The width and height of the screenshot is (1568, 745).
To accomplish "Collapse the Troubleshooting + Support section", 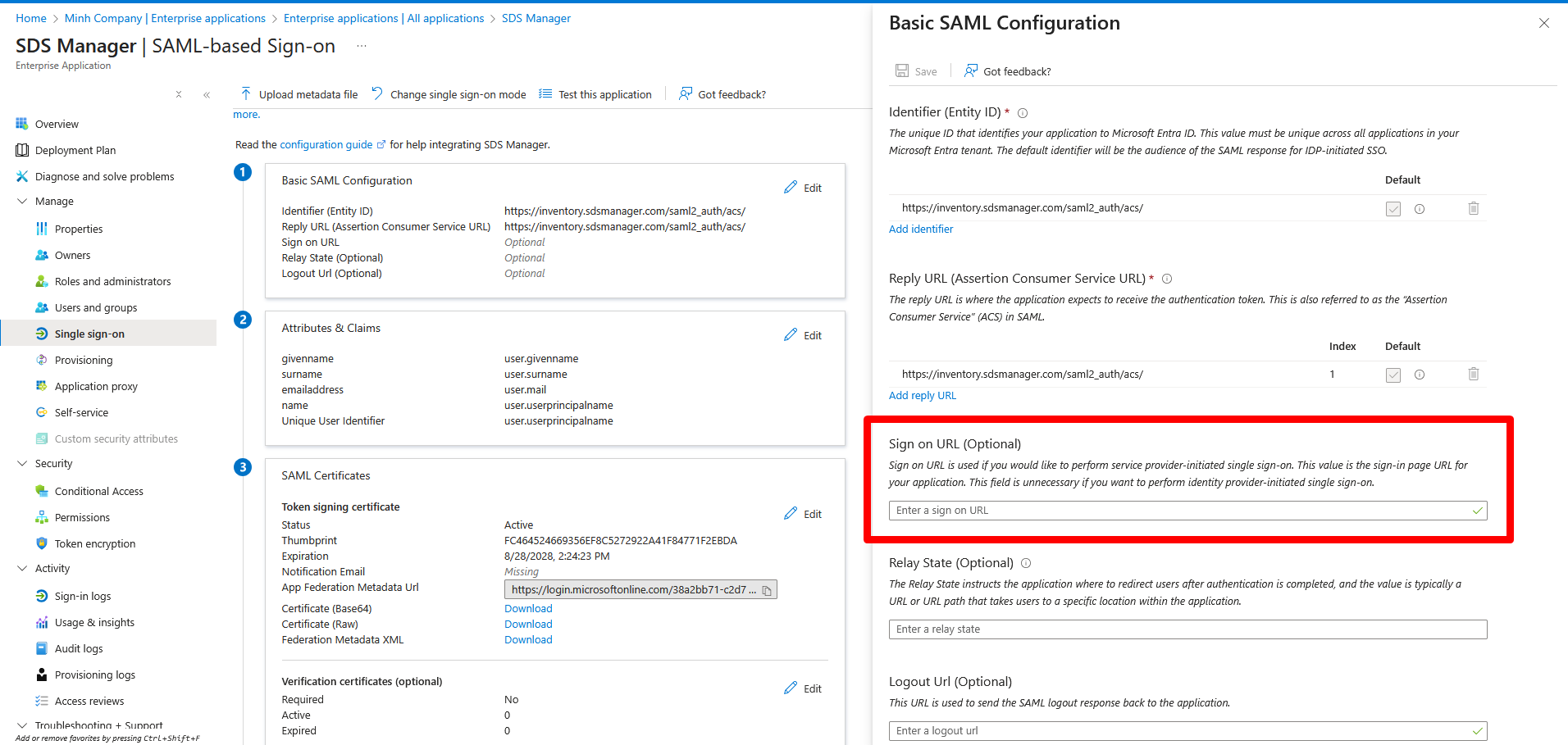I will [x=22, y=725].
